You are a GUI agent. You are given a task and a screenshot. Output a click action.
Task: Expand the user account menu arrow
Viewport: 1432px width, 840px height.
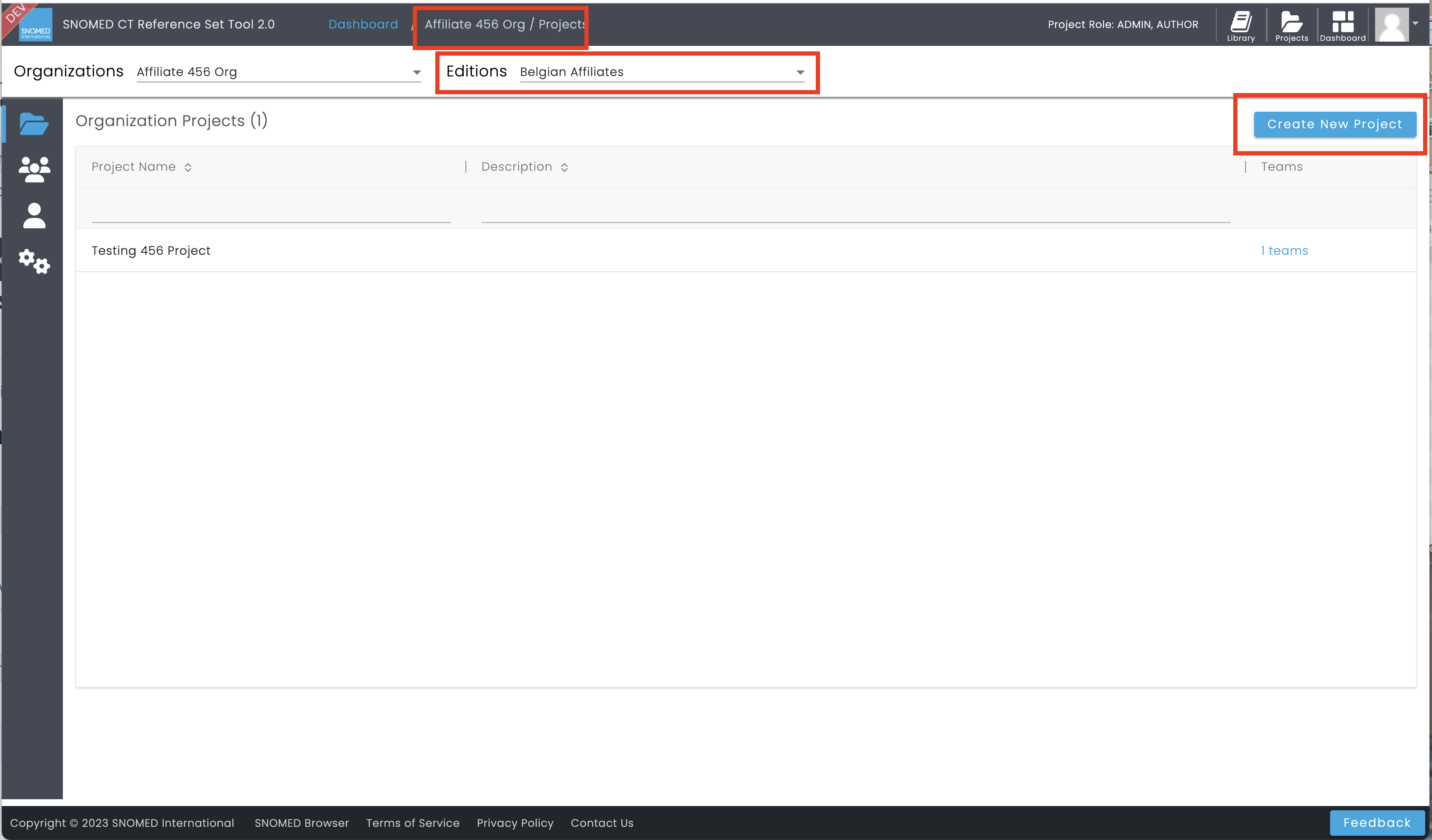[1415, 23]
